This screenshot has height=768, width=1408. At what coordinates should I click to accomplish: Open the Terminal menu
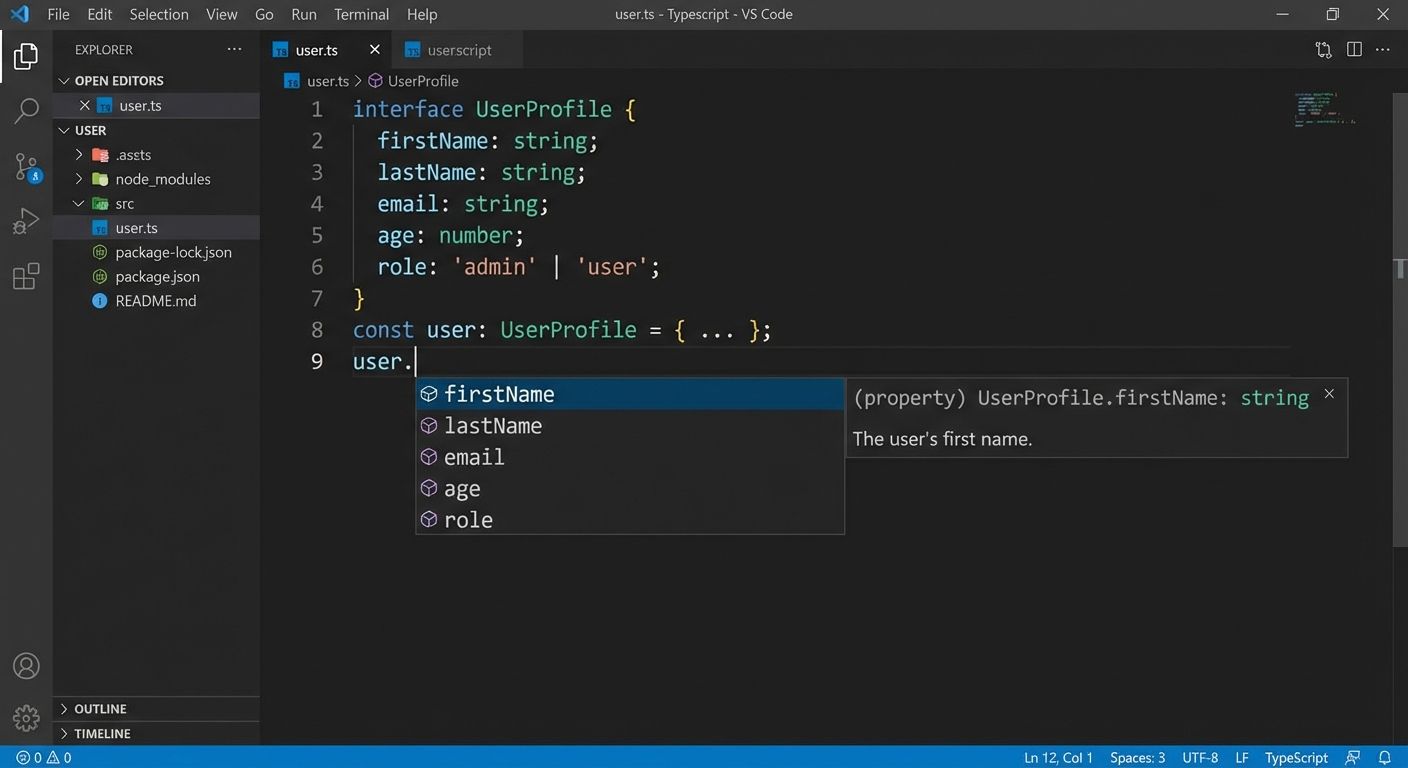(x=360, y=14)
